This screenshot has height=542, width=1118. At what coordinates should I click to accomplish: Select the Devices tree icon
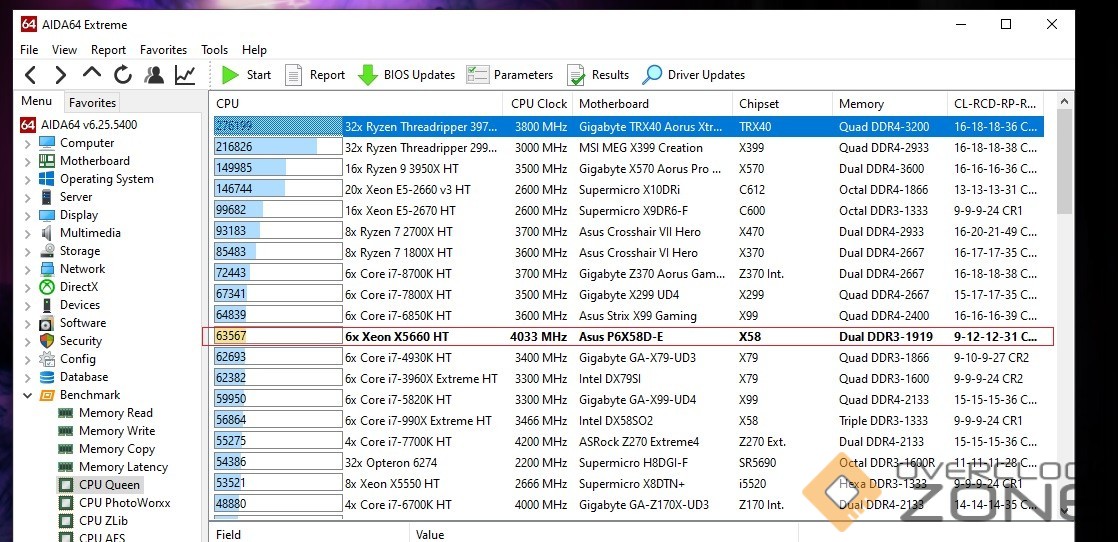click(x=47, y=305)
